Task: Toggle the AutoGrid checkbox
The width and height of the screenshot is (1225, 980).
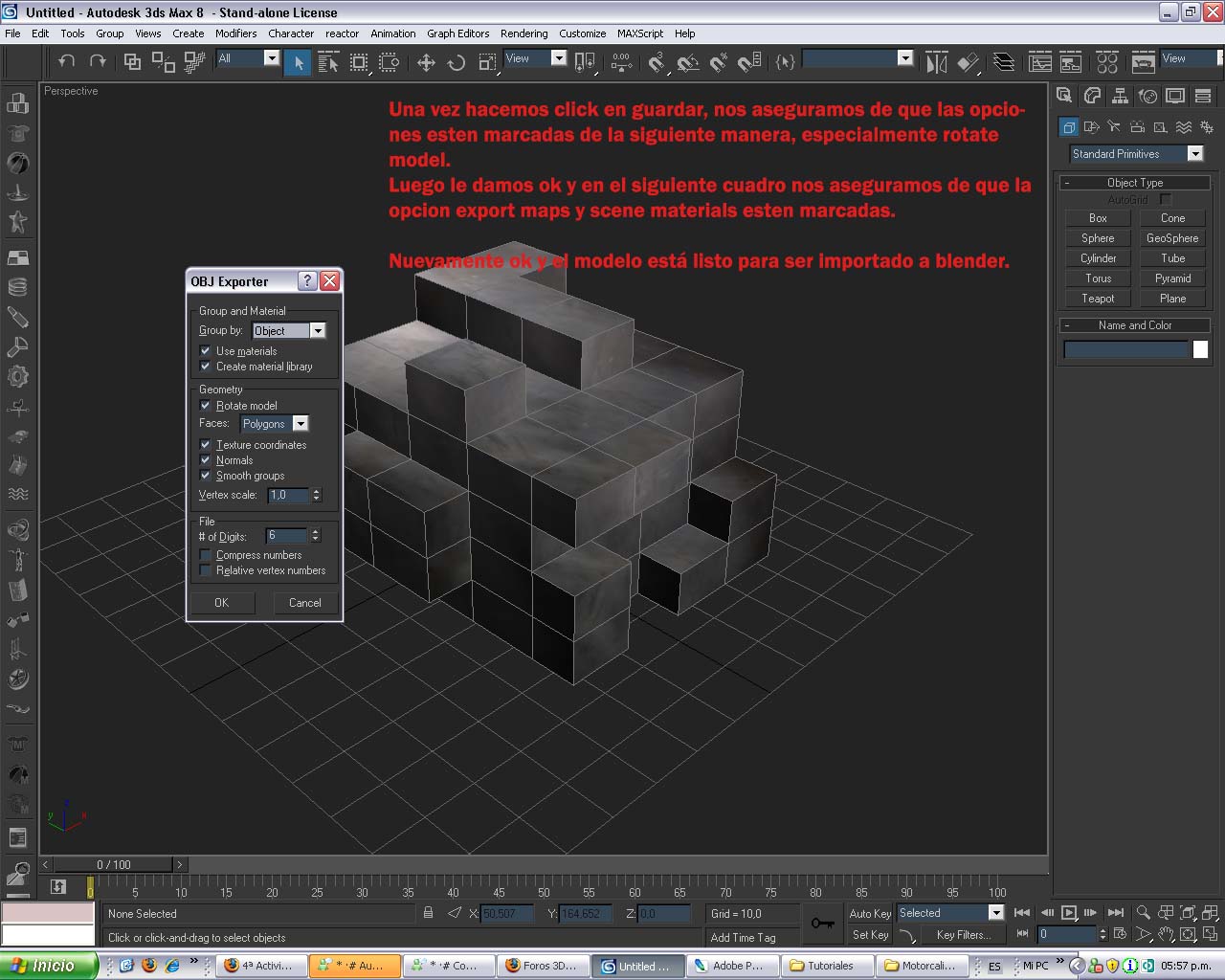Action: point(1166,199)
